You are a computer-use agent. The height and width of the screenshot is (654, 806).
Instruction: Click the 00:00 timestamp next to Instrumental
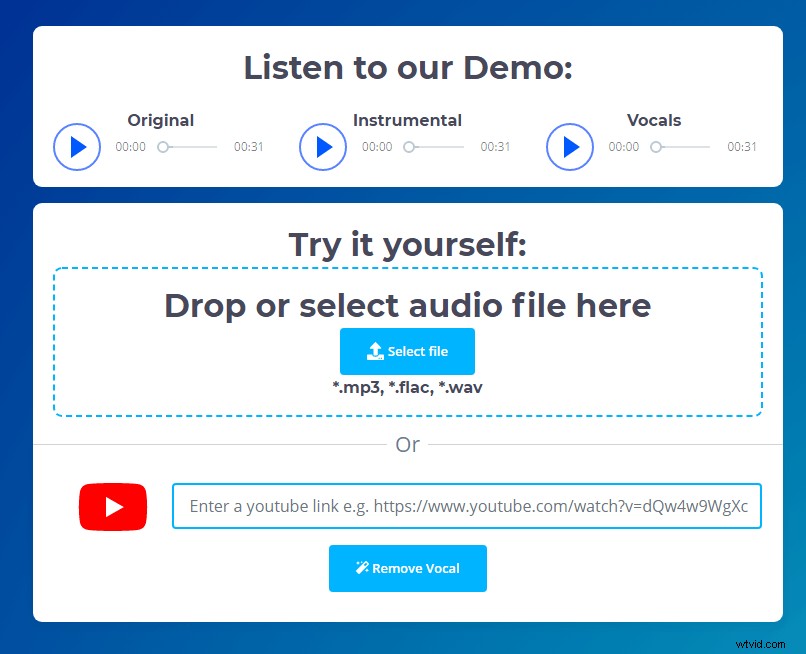point(377,147)
